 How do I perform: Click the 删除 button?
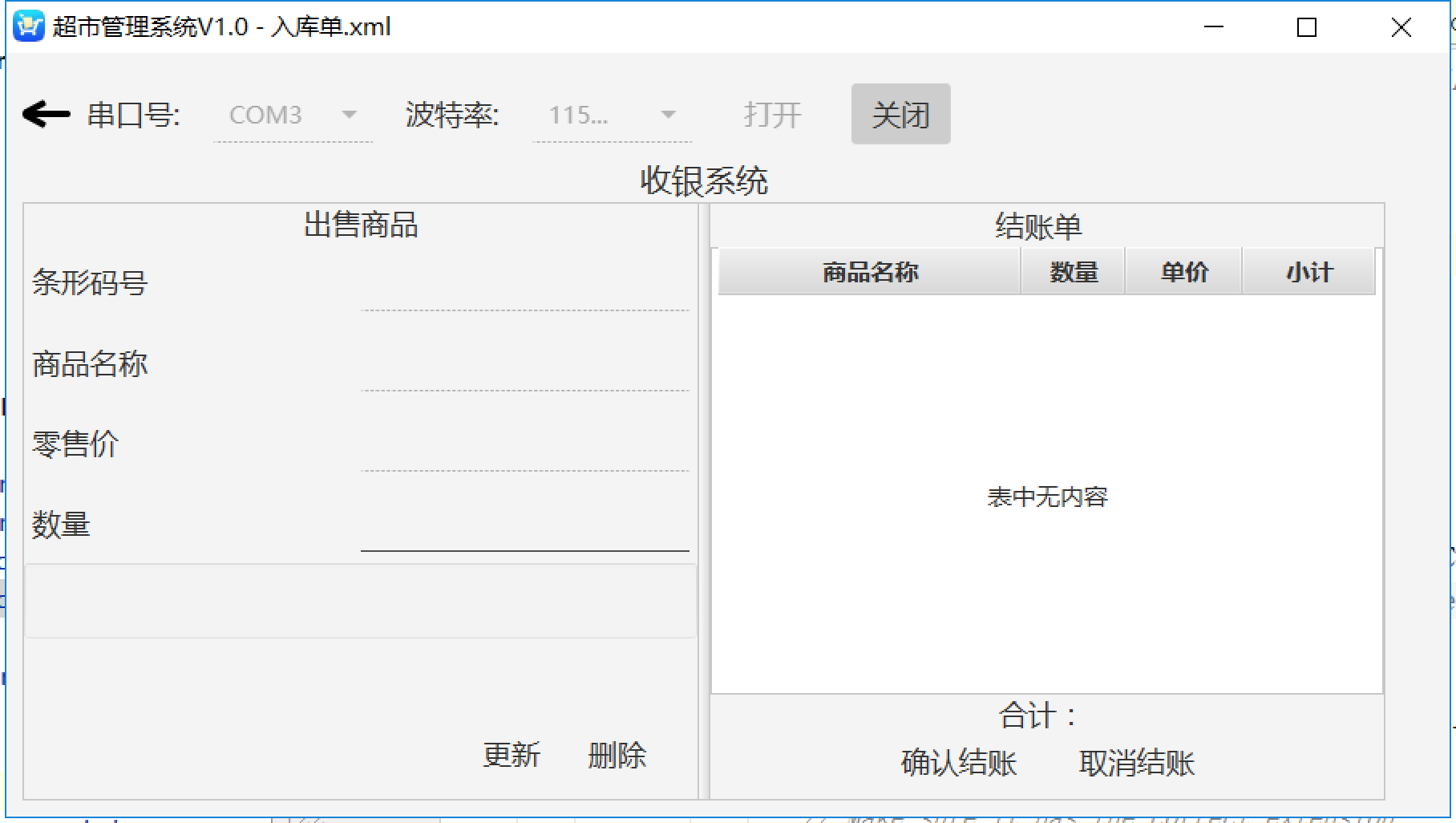coord(617,755)
